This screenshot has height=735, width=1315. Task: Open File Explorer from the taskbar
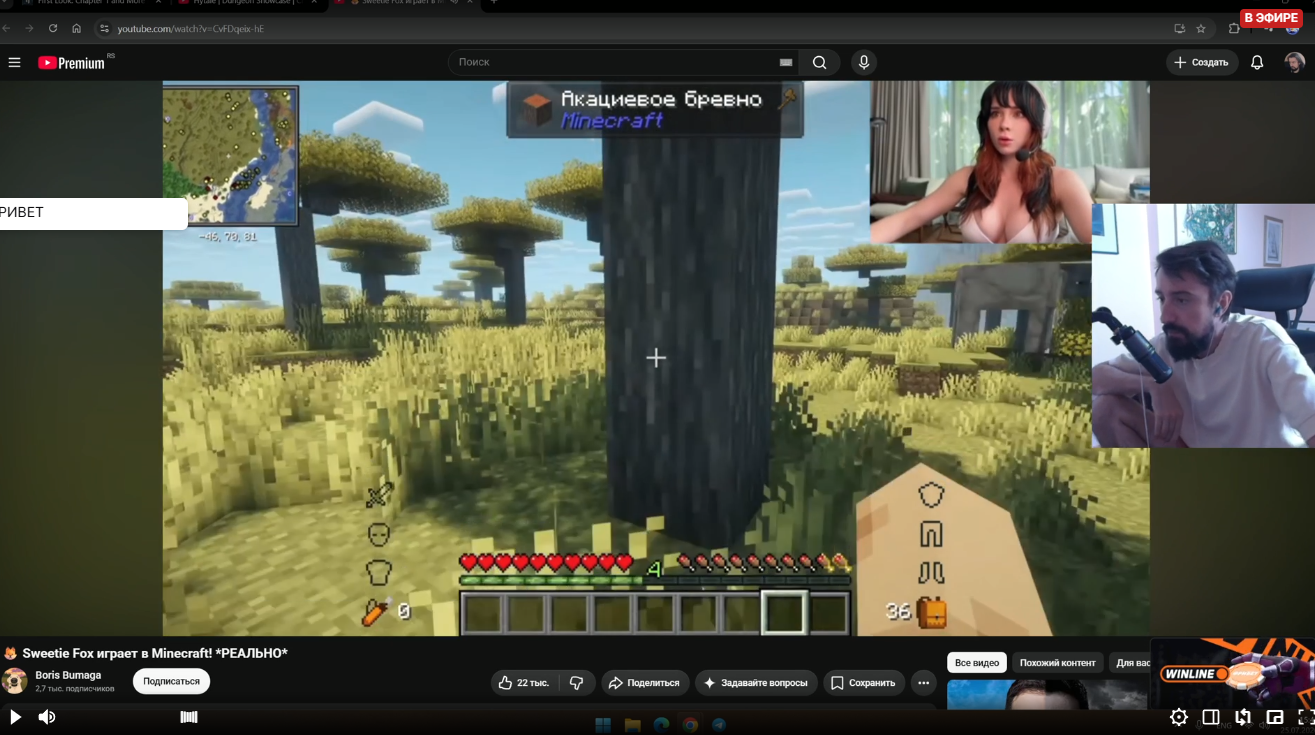[632, 725]
